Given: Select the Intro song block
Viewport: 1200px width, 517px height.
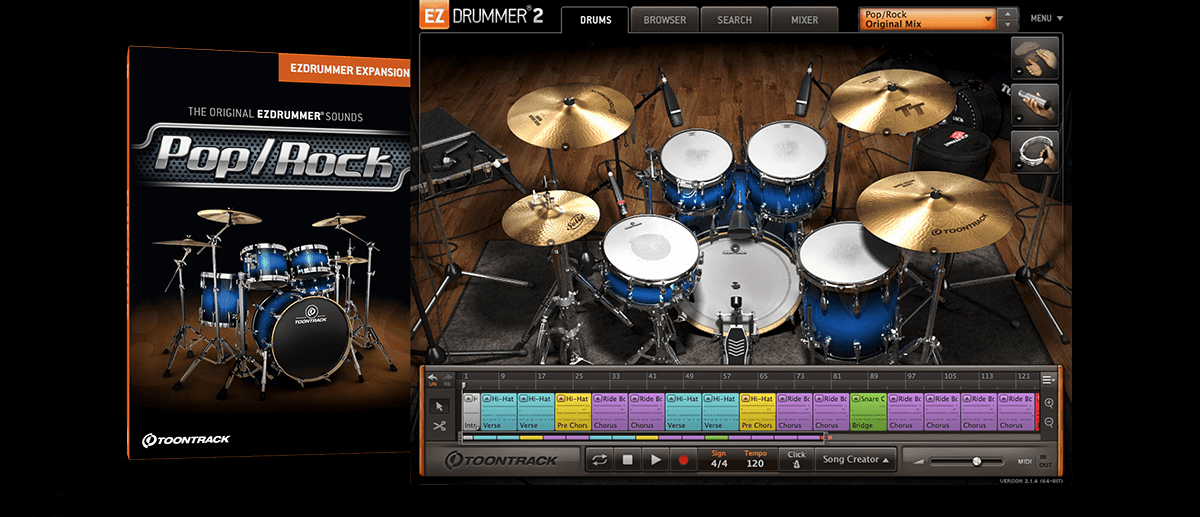Looking at the screenshot, I should tap(470, 411).
